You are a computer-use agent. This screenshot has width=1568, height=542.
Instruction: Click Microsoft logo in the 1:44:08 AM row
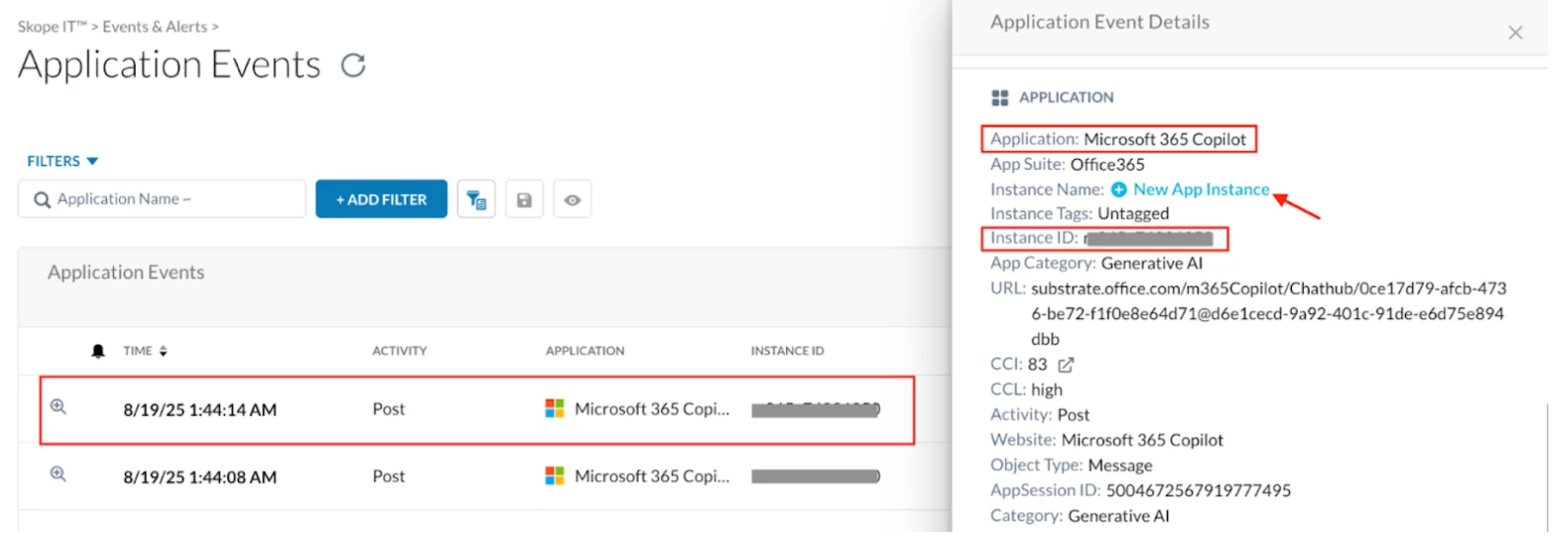(x=555, y=476)
